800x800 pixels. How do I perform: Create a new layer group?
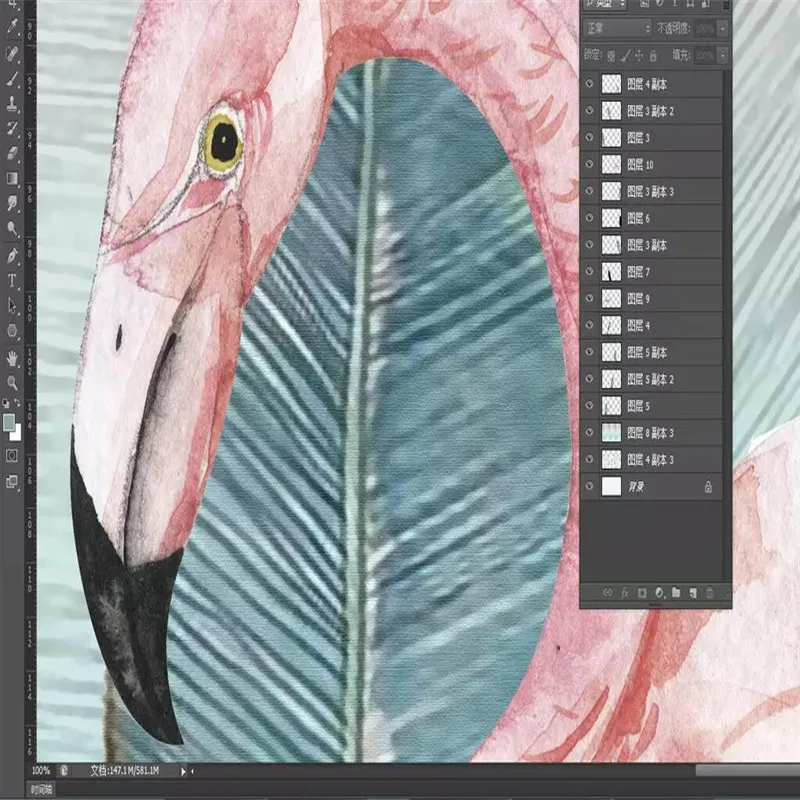(676, 592)
